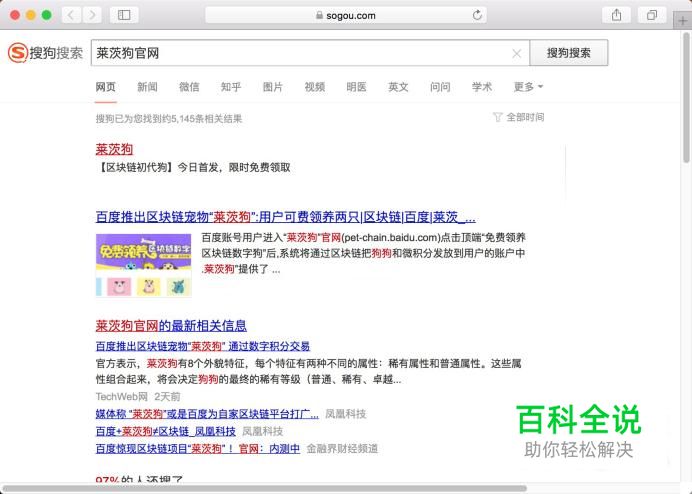Screen dimensions: 692x494
Task: Show all tabs overview icon
Action: pyautogui.click(x=652, y=15)
